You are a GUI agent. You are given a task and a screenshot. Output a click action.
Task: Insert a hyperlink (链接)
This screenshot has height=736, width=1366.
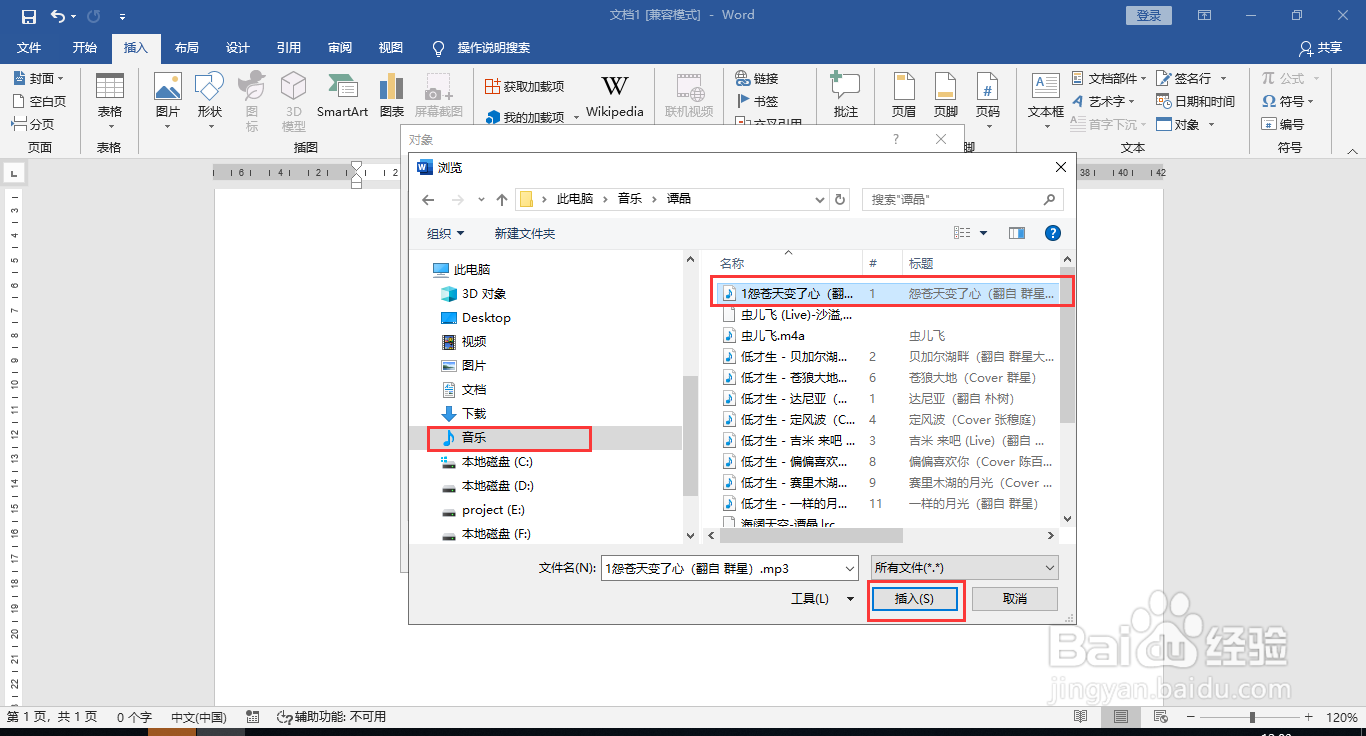pos(757,78)
